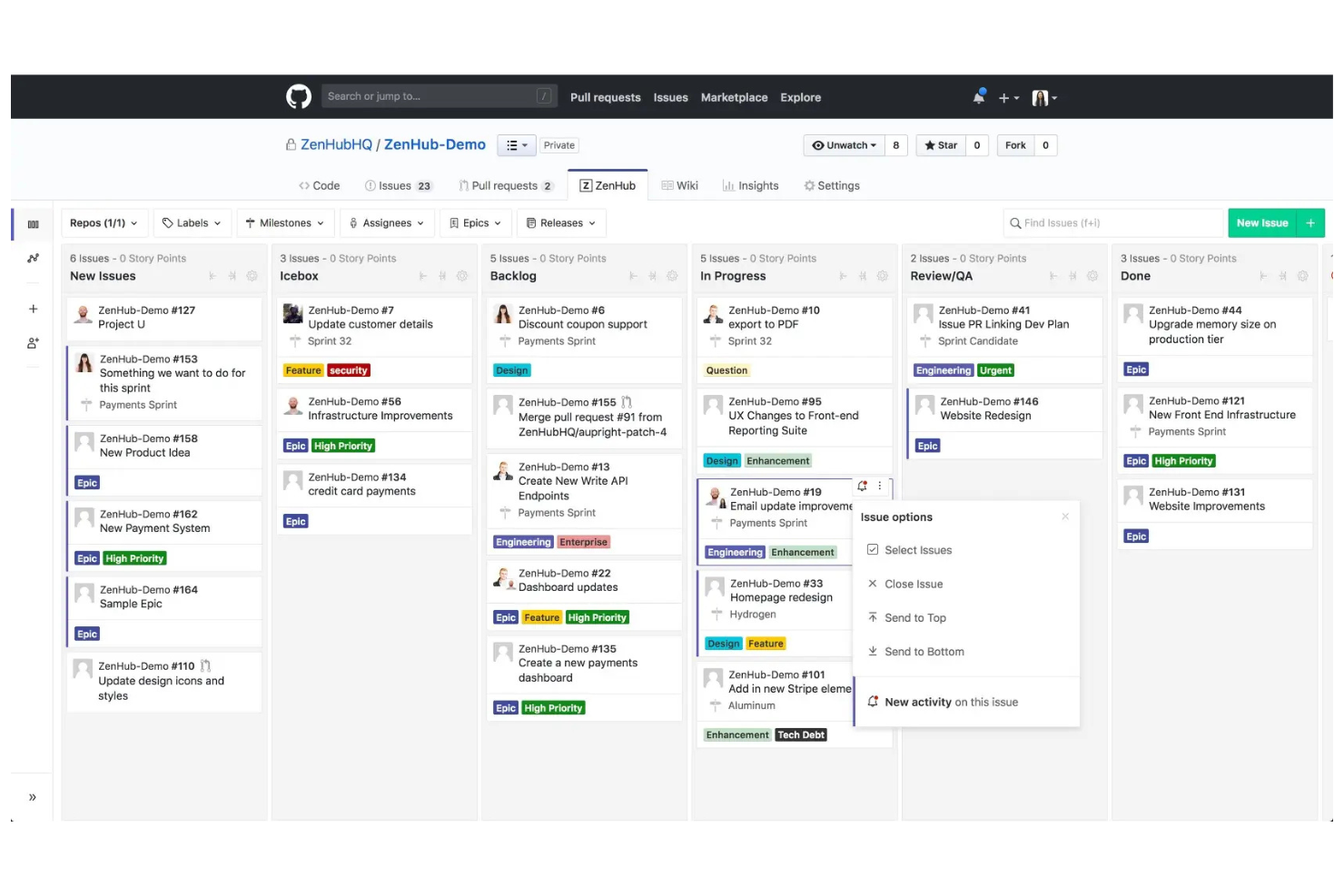This screenshot has height=896, width=1344.
Task: Open the gear settings on the Icebox pipeline
Action: [462, 276]
